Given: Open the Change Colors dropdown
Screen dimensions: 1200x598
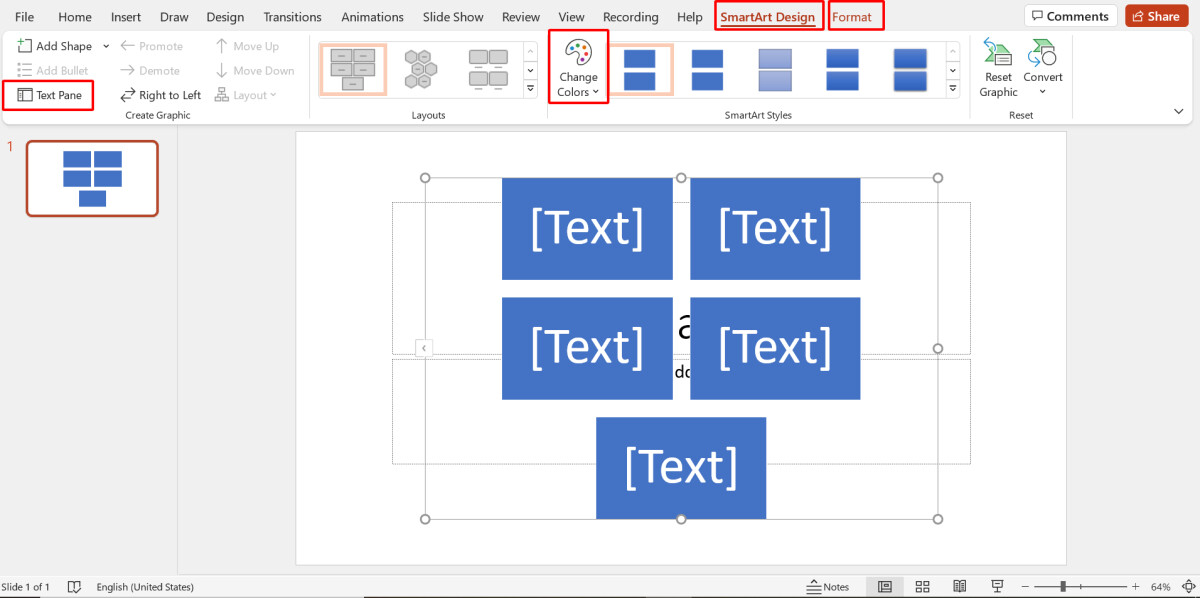Looking at the screenshot, I should click(x=578, y=66).
